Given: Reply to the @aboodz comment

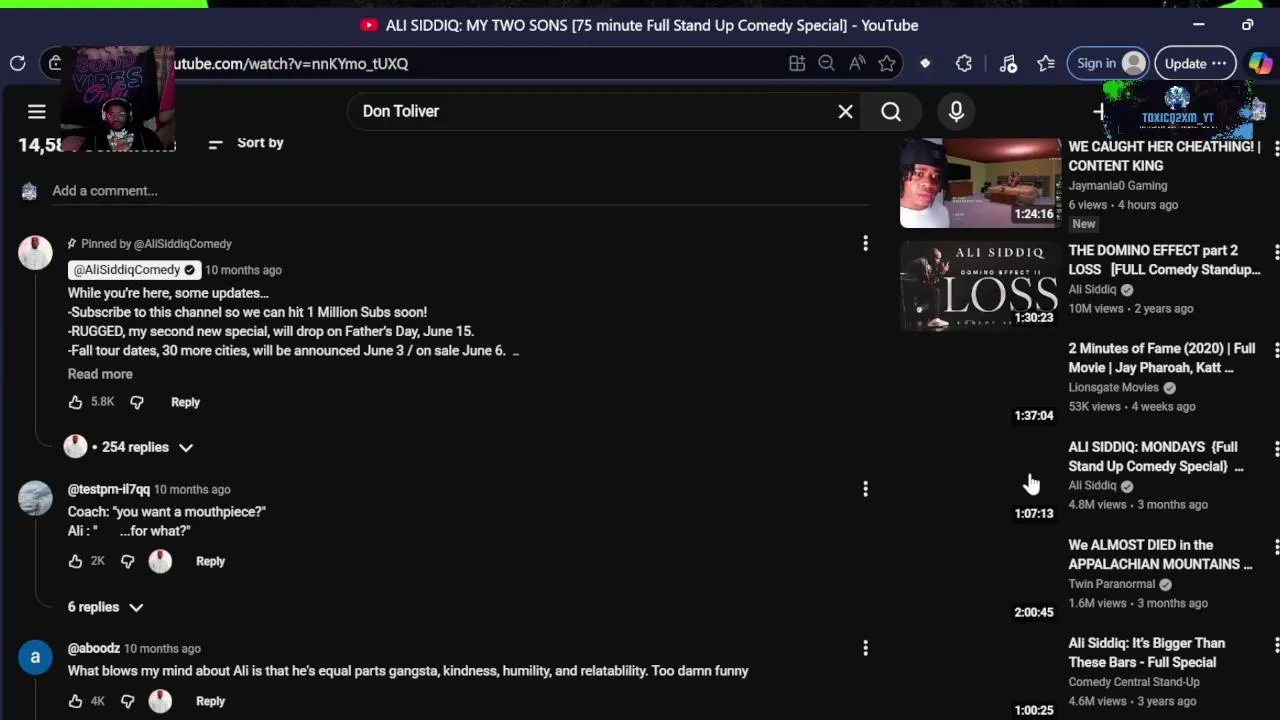Looking at the screenshot, I should tap(210, 701).
